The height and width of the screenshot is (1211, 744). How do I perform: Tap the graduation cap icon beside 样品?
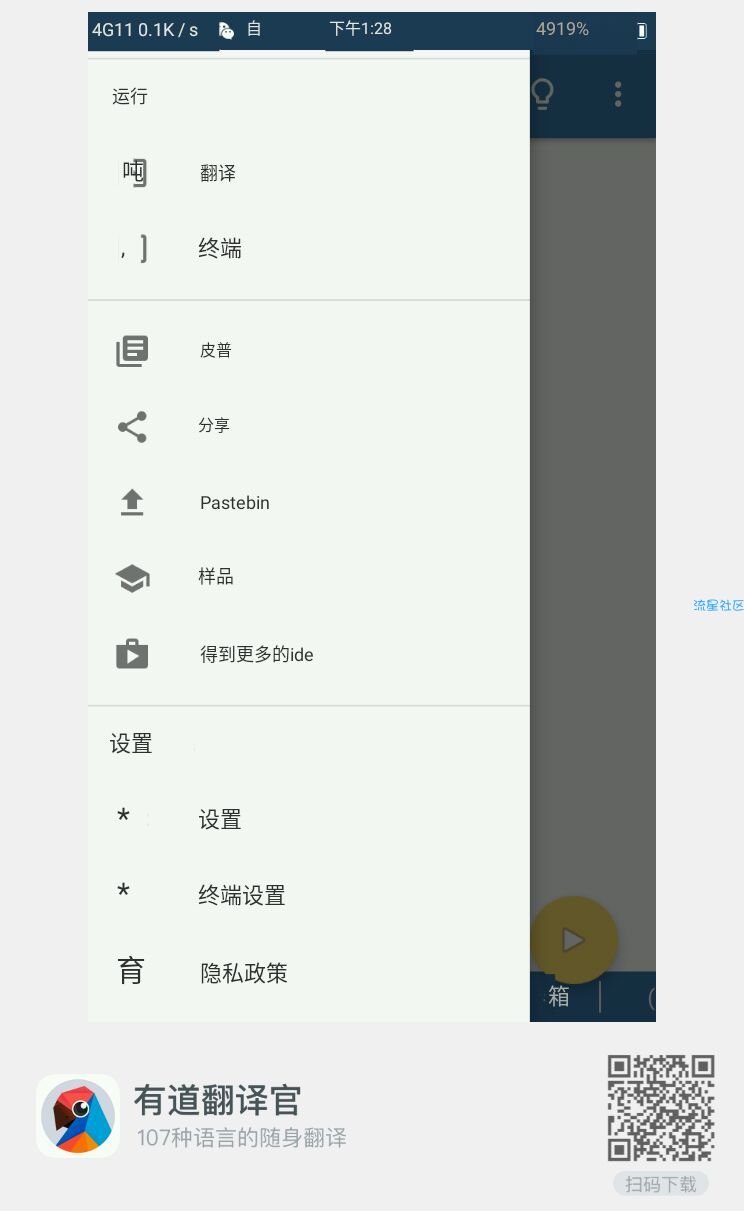(132, 578)
